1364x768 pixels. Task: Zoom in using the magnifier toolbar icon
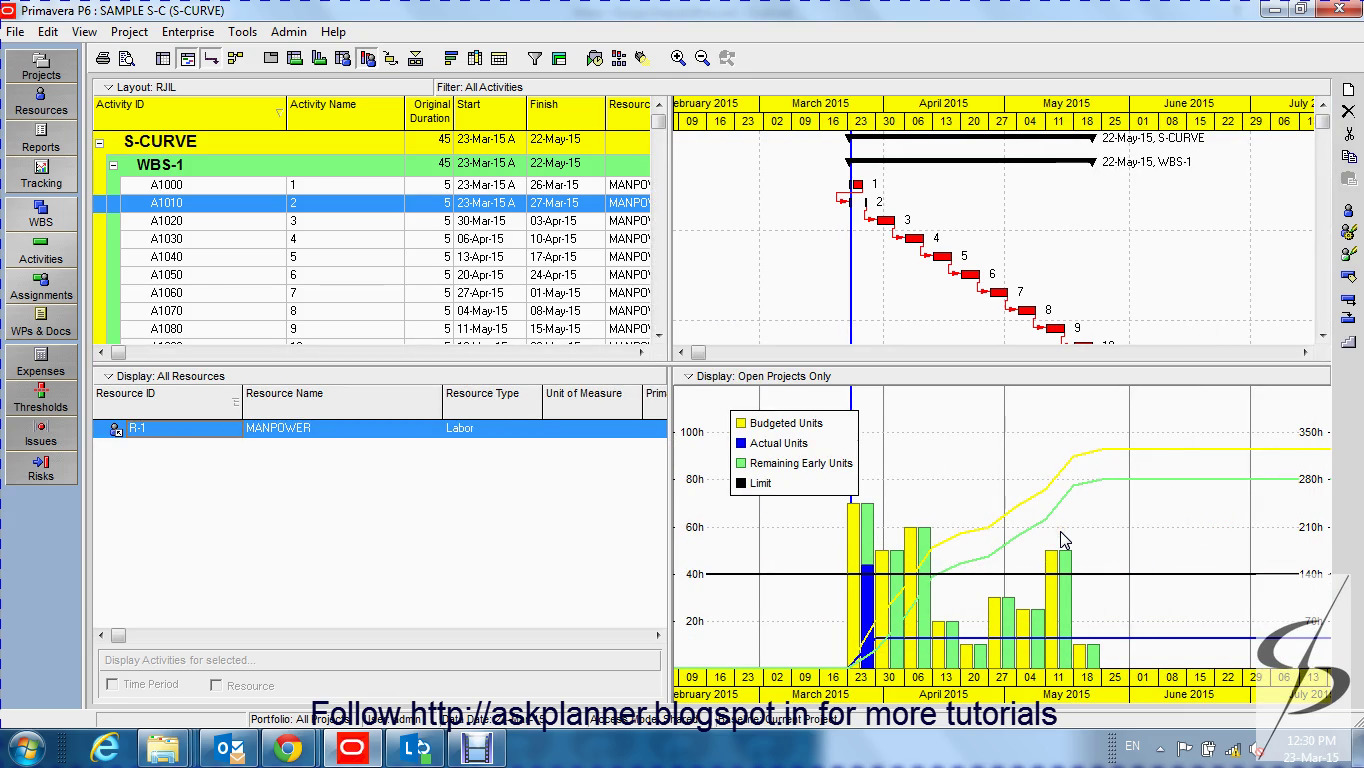point(679,58)
